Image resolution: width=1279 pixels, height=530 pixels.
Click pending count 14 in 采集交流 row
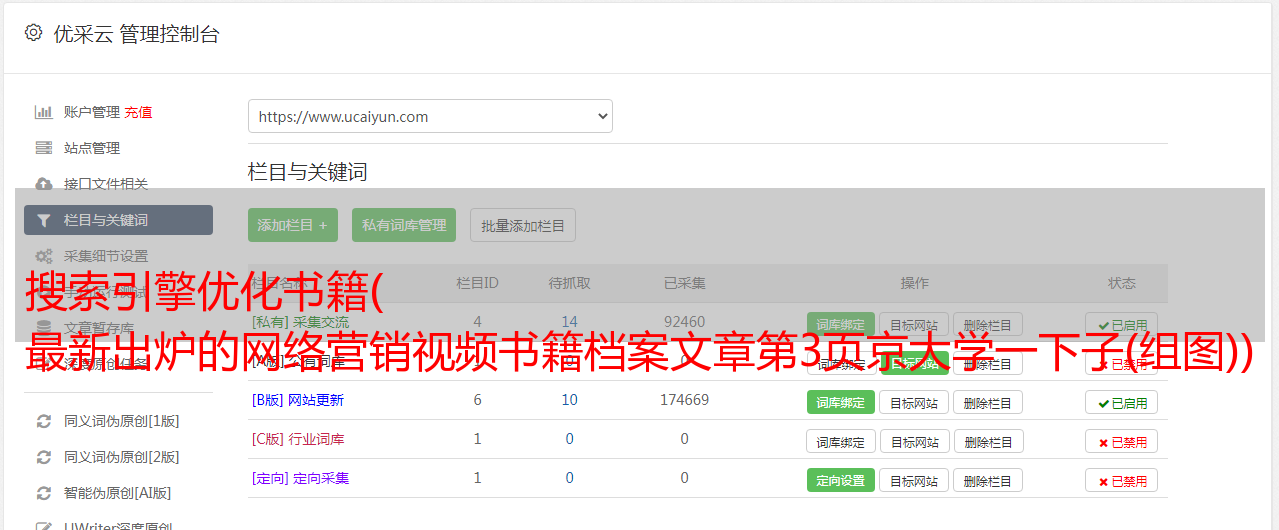(569, 322)
